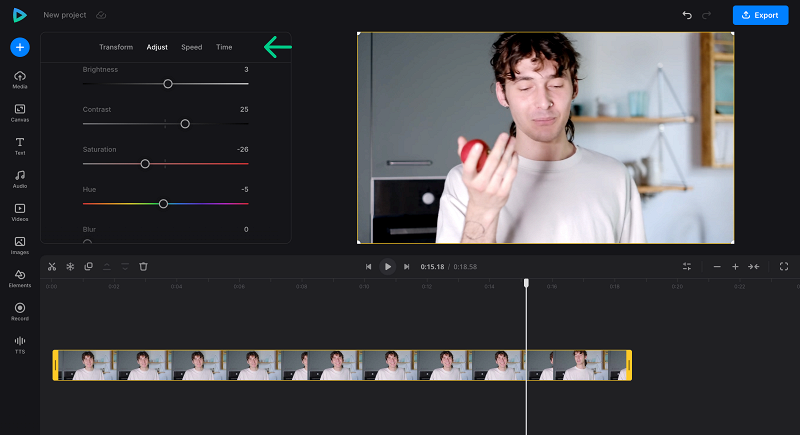Switch to the Transform tab
Viewport: 800px width, 435px height.
point(116,47)
